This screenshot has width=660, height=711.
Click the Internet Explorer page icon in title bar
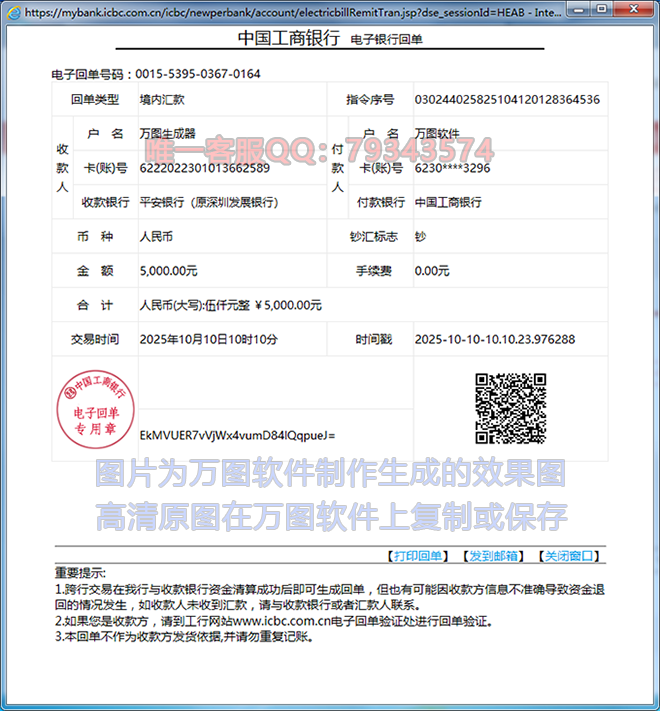pyautogui.click(x=12, y=12)
